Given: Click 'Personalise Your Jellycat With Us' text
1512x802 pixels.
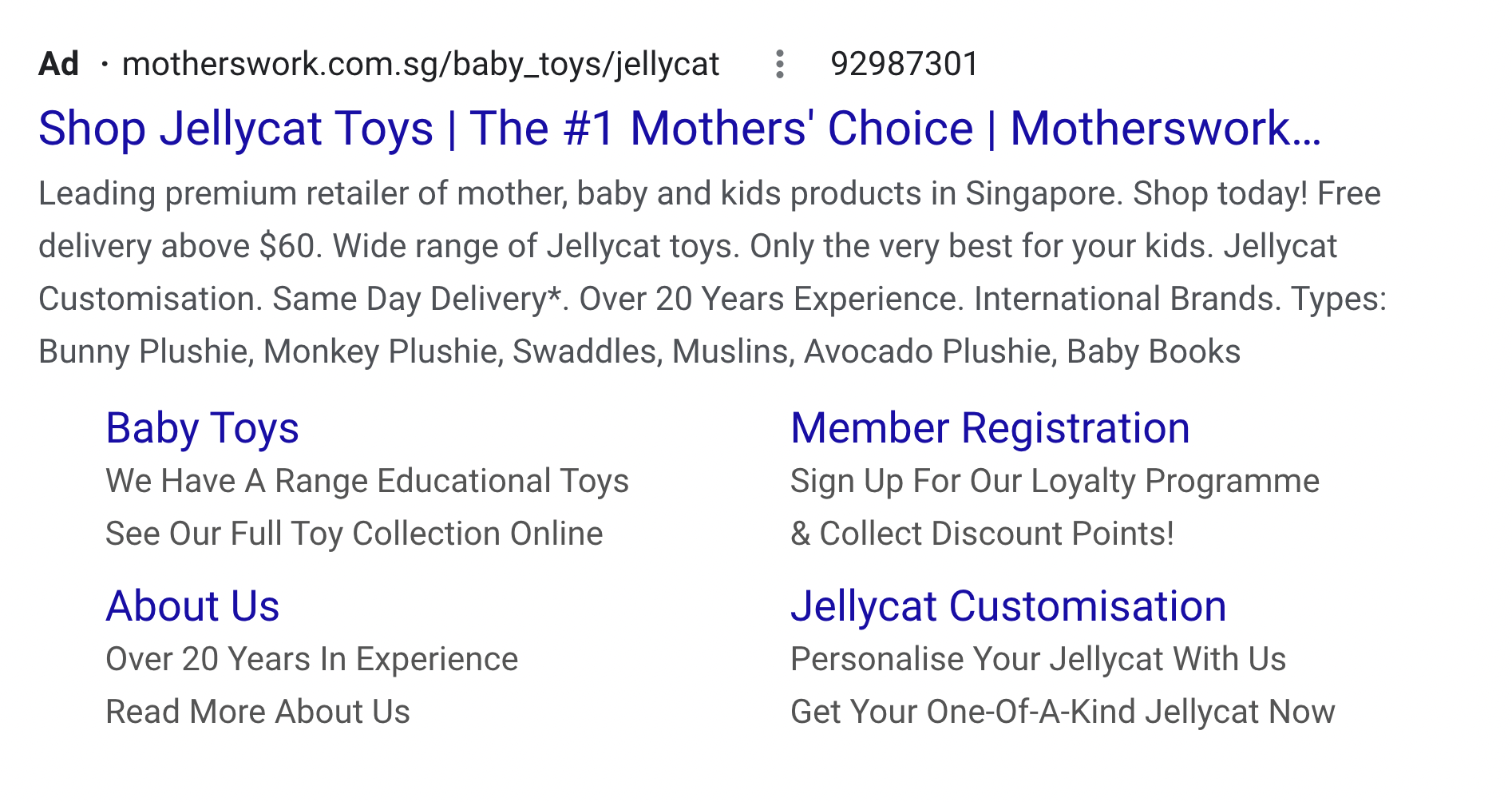Looking at the screenshot, I should click(x=1038, y=660).
